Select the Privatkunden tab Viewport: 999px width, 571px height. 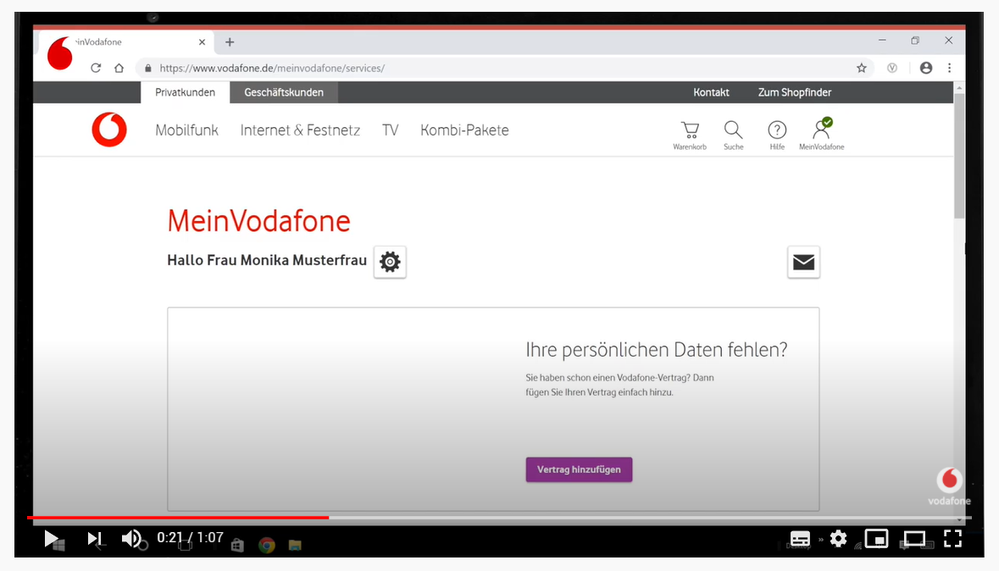tap(185, 92)
